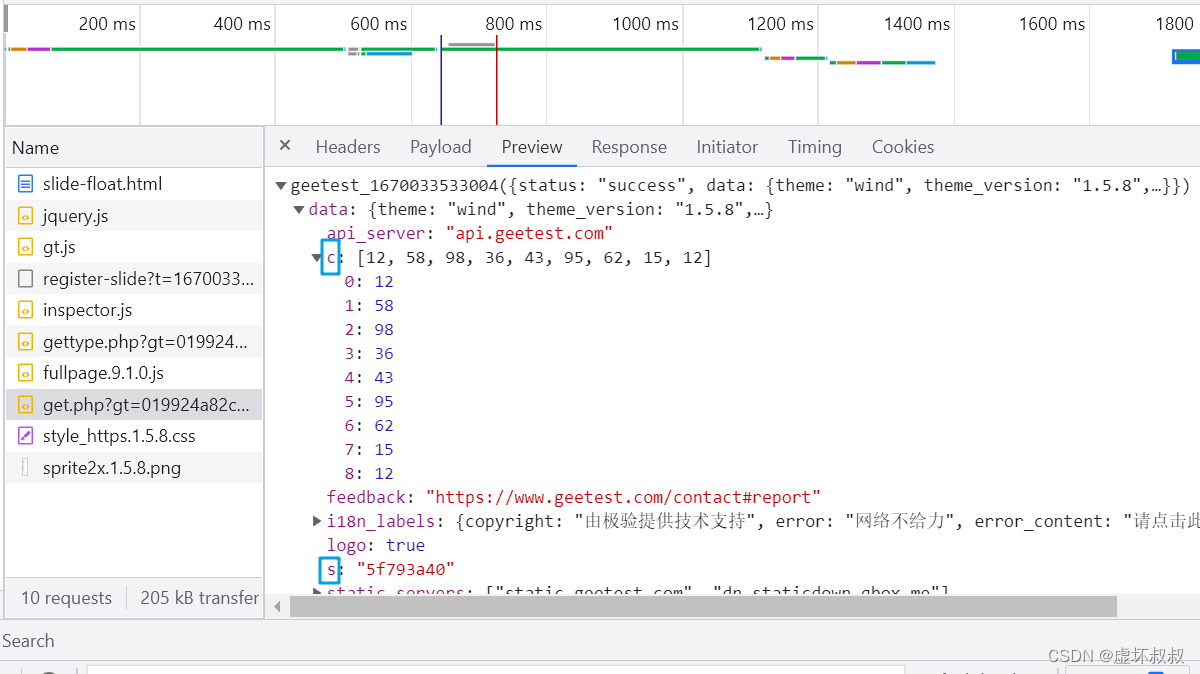
Task: Select jquery.js request
Action: (134, 215)
